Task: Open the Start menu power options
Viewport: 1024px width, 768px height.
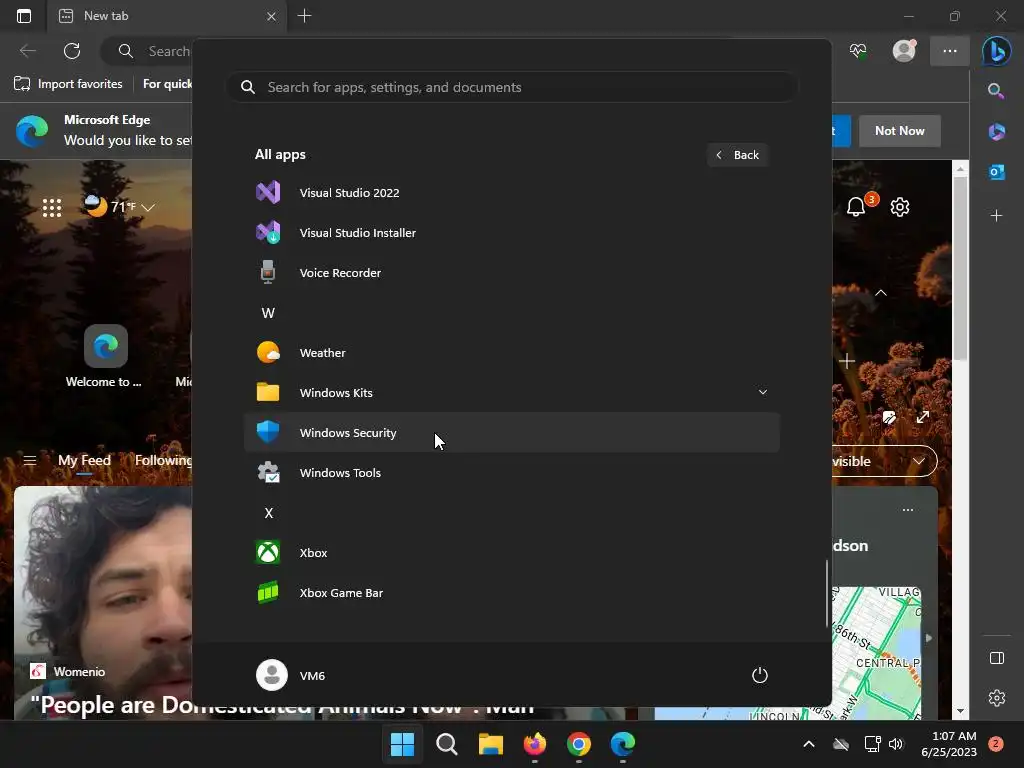Action: [x=760, y=675]
